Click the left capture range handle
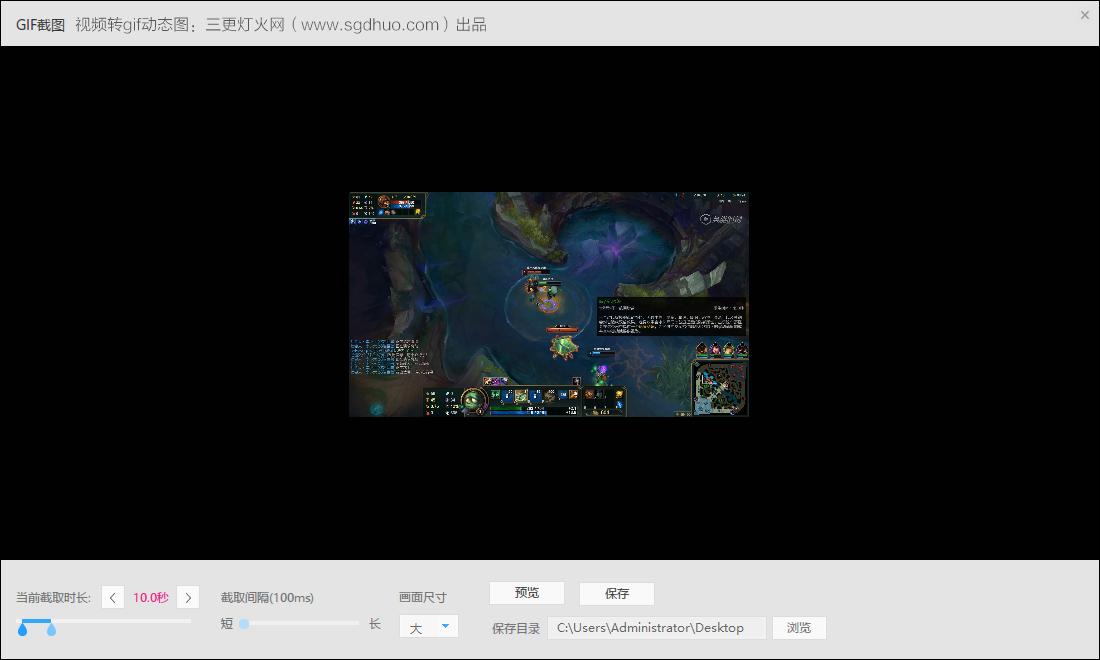Viewport: 1100px width, 660px height. point(22,630)
